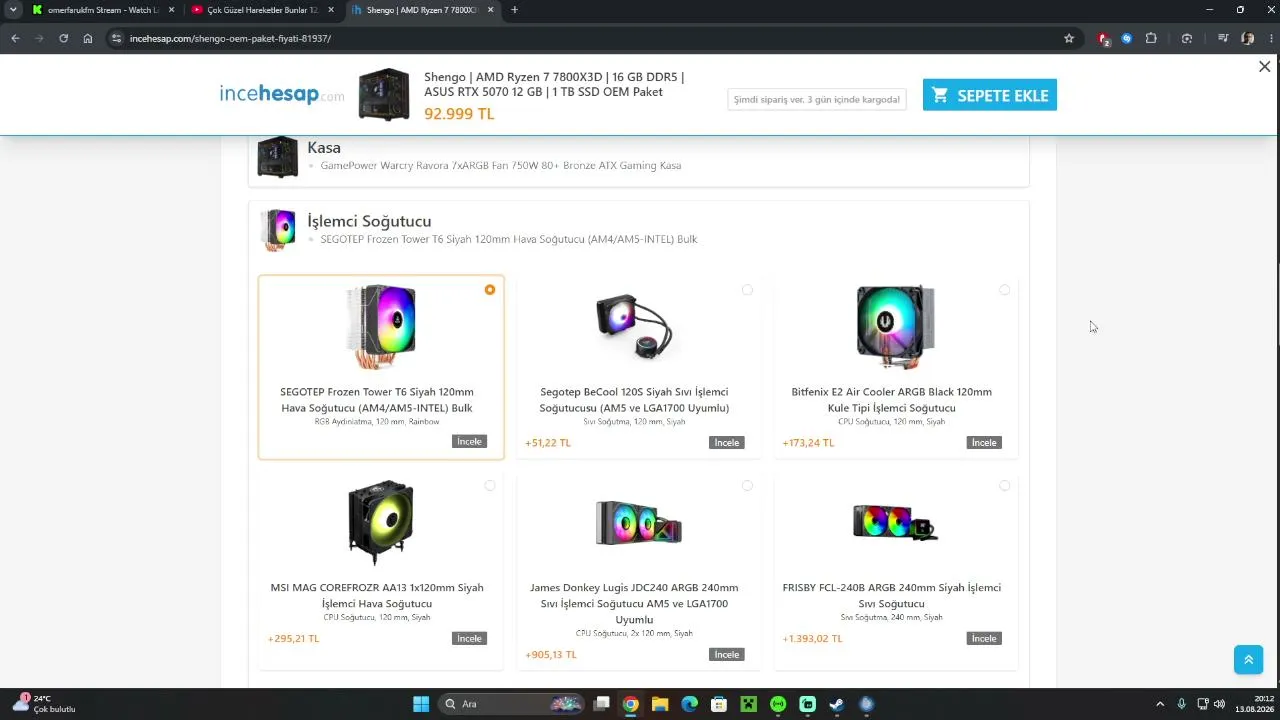Viewport: 1280px width, 720px height.
Task: Go back to the previous page
Action: click(x=15, y=38)
